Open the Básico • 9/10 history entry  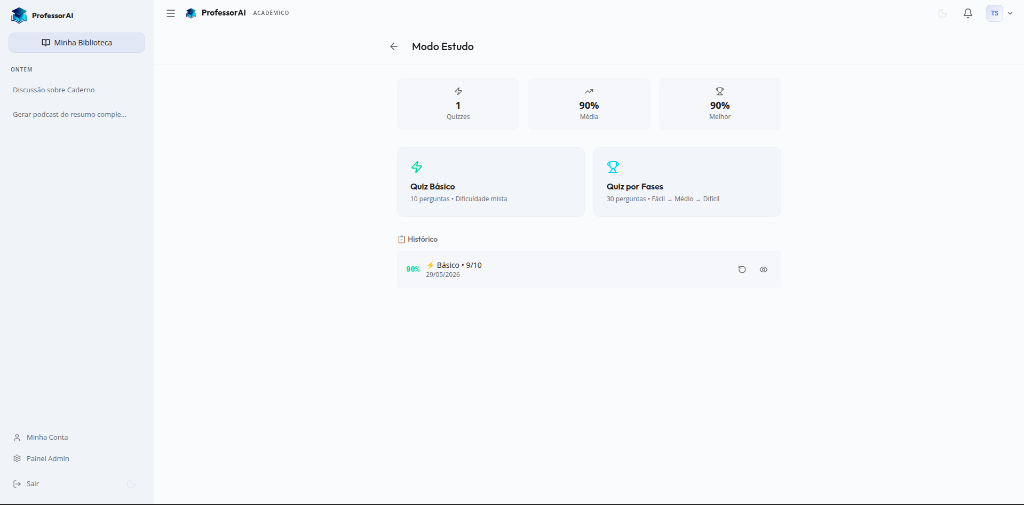[588, 269]
